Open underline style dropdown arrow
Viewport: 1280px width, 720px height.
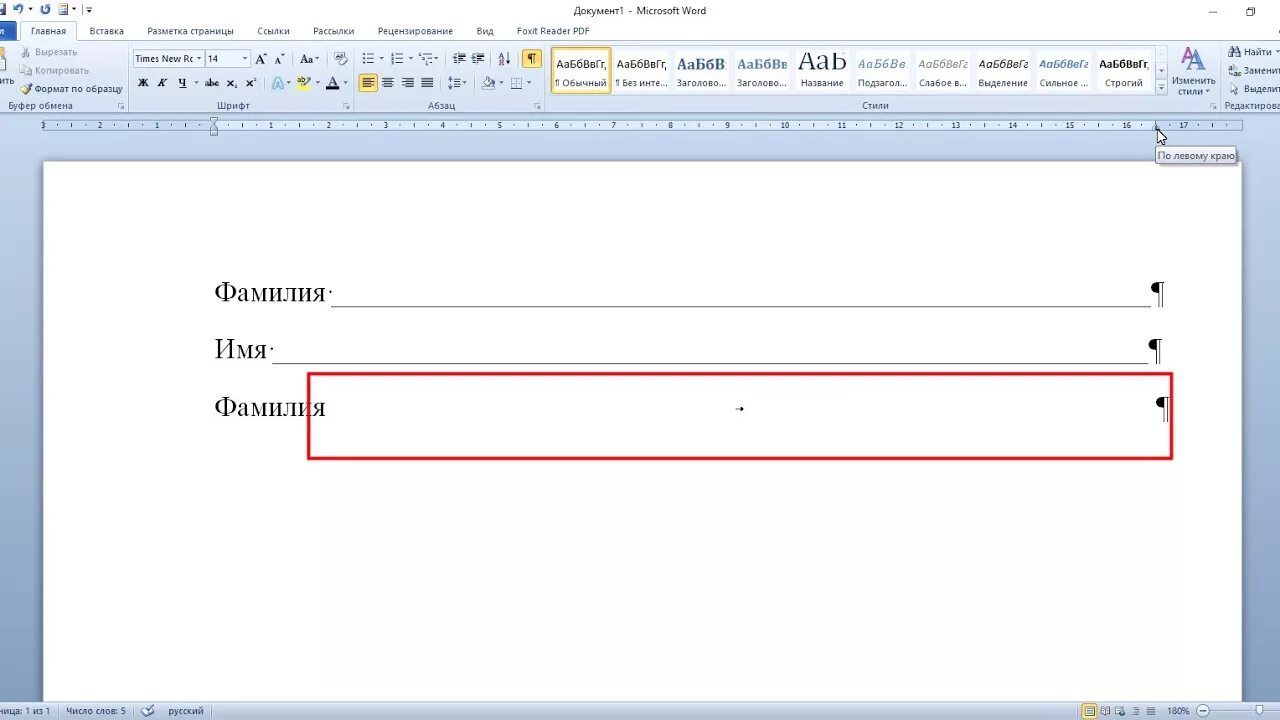[x=196, y=83]
